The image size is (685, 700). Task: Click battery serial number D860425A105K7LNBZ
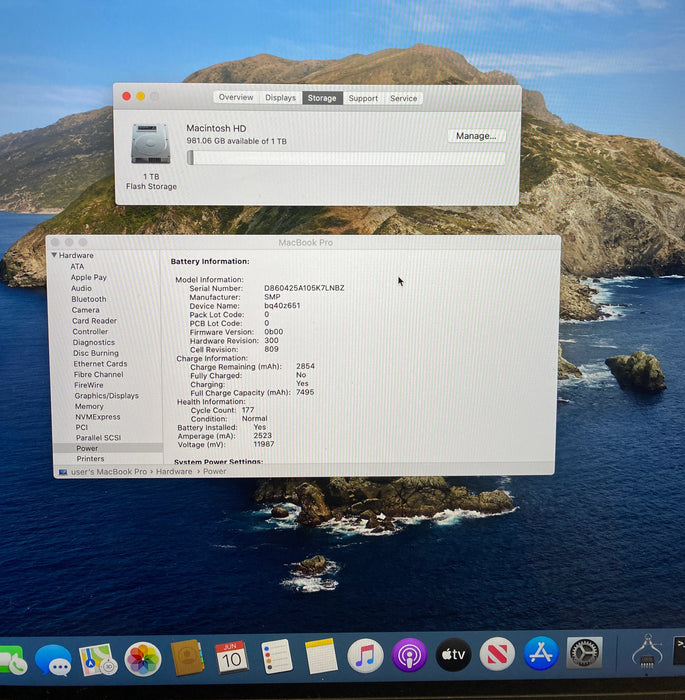click(304, 288)
